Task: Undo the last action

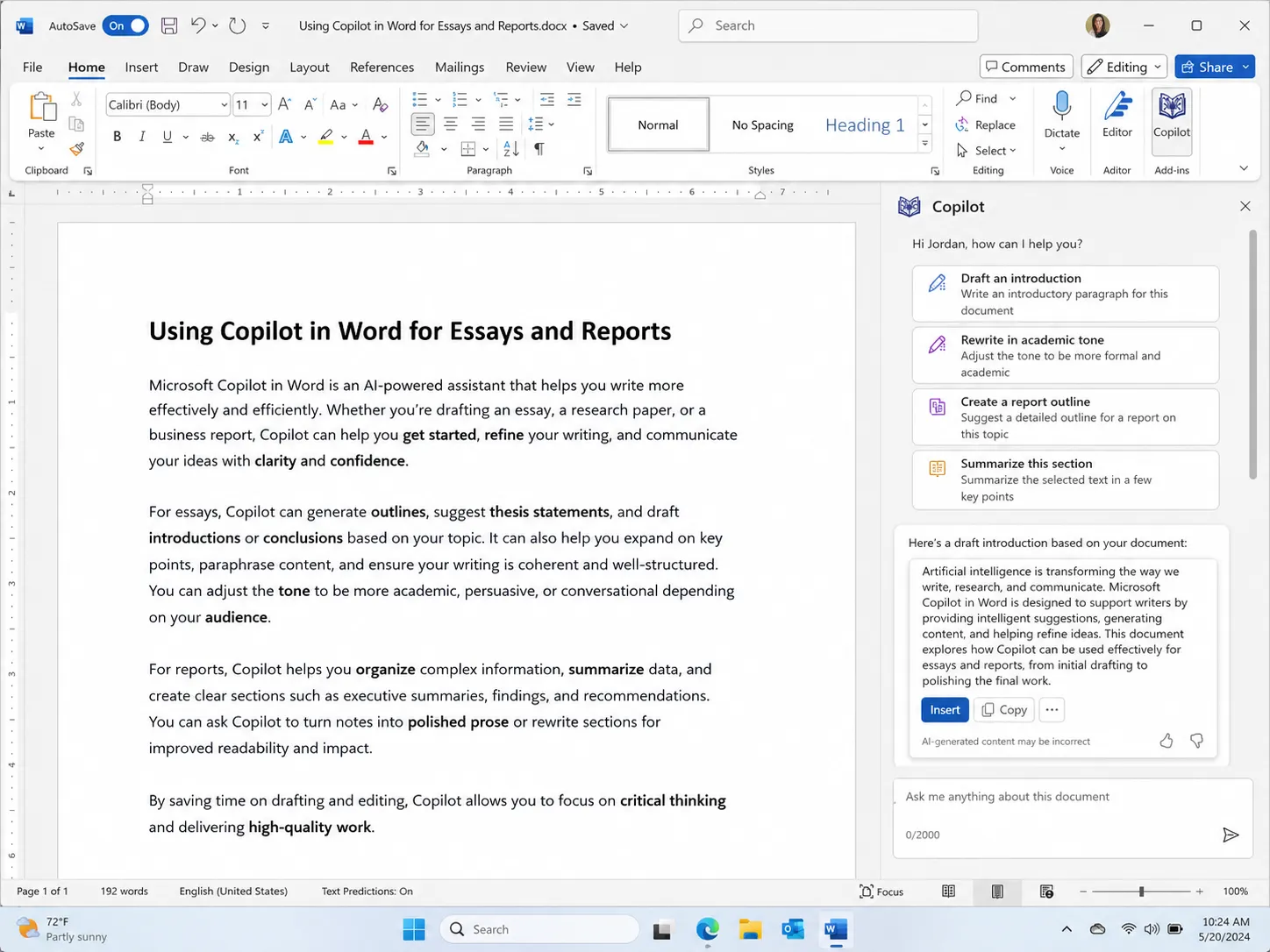Action: click(198, 25)
